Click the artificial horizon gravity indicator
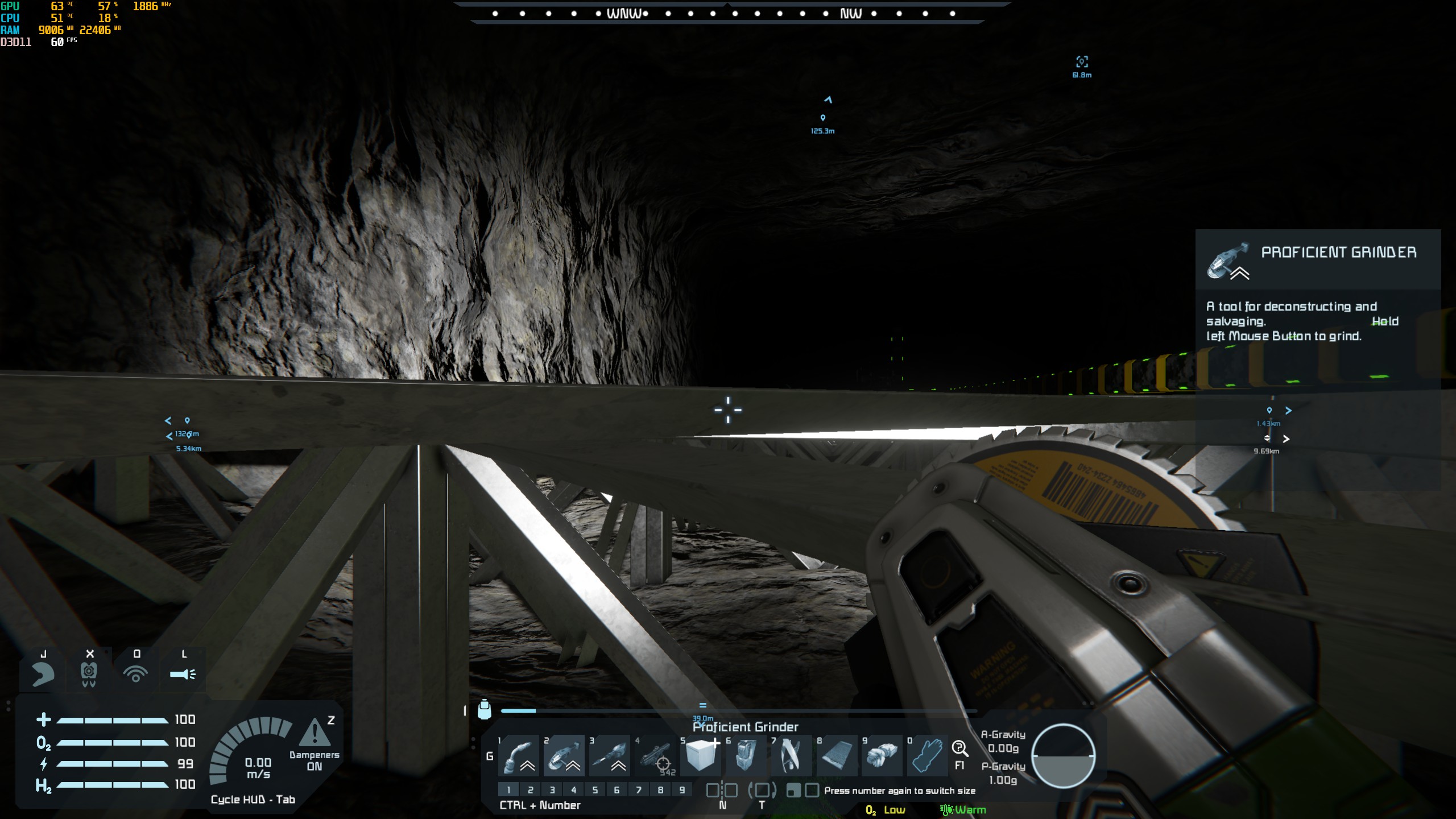This screenshot has width=1456, height=819. click(x=1063, y=756)
